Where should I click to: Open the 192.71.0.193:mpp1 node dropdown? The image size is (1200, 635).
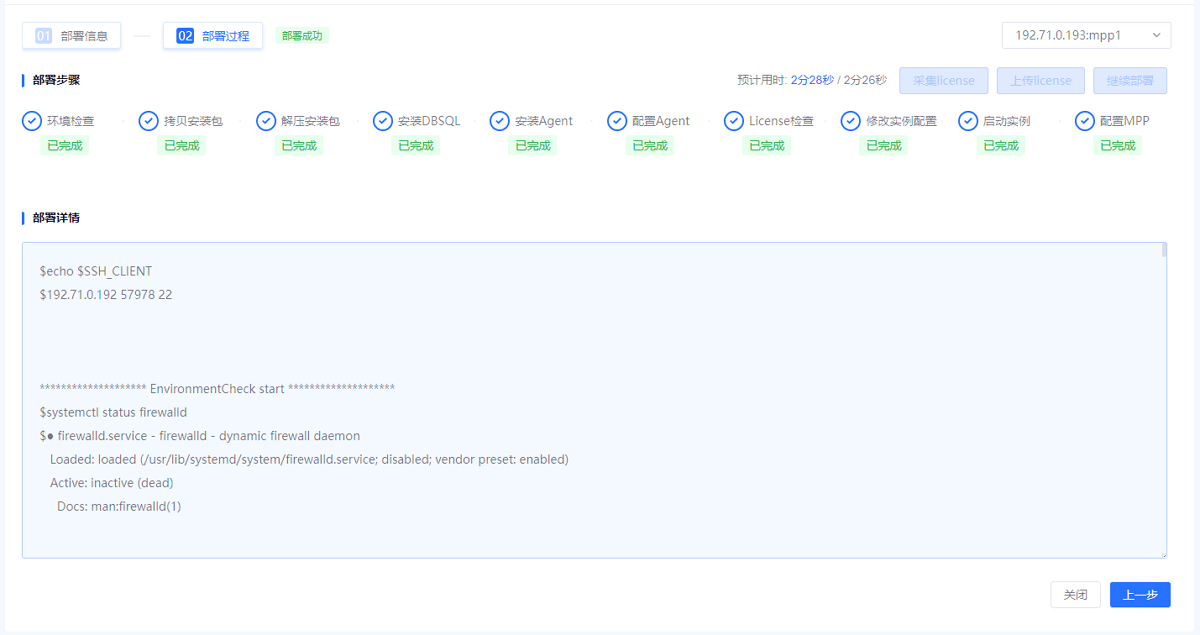tap(1086, 35)
